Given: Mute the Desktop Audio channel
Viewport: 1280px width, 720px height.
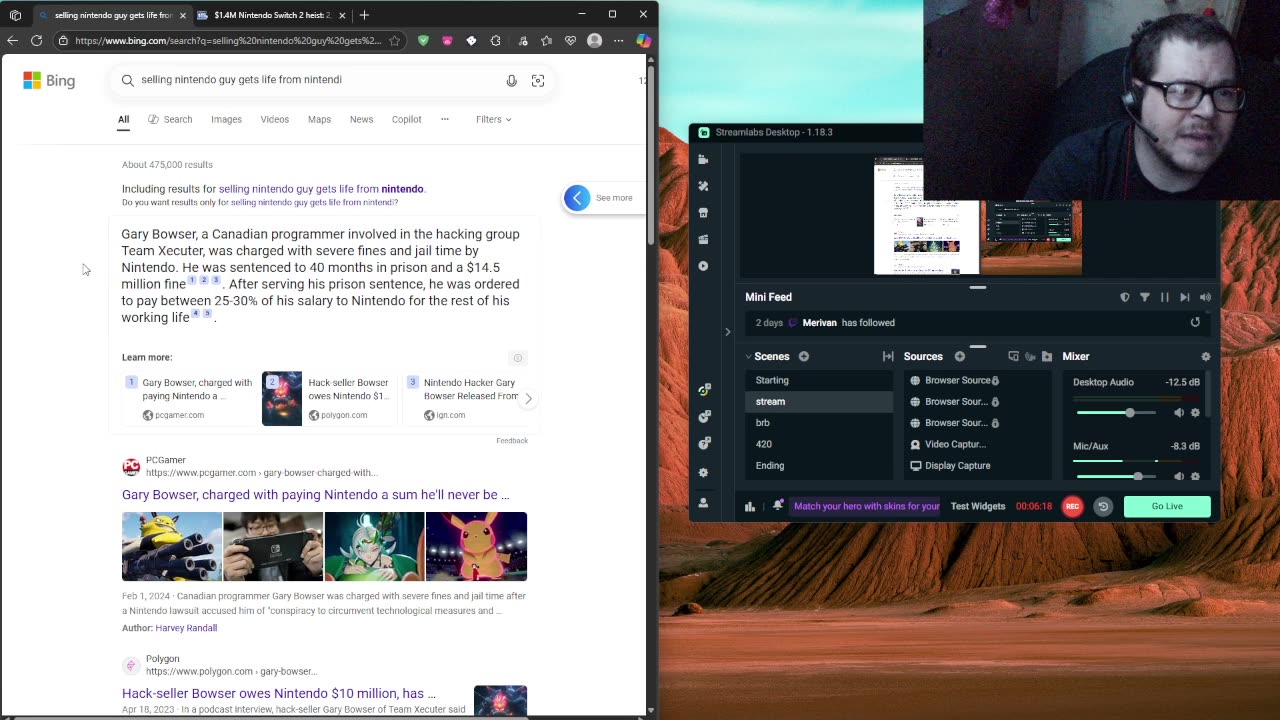Looking at the screenshot, I should tap(1179, 413).
